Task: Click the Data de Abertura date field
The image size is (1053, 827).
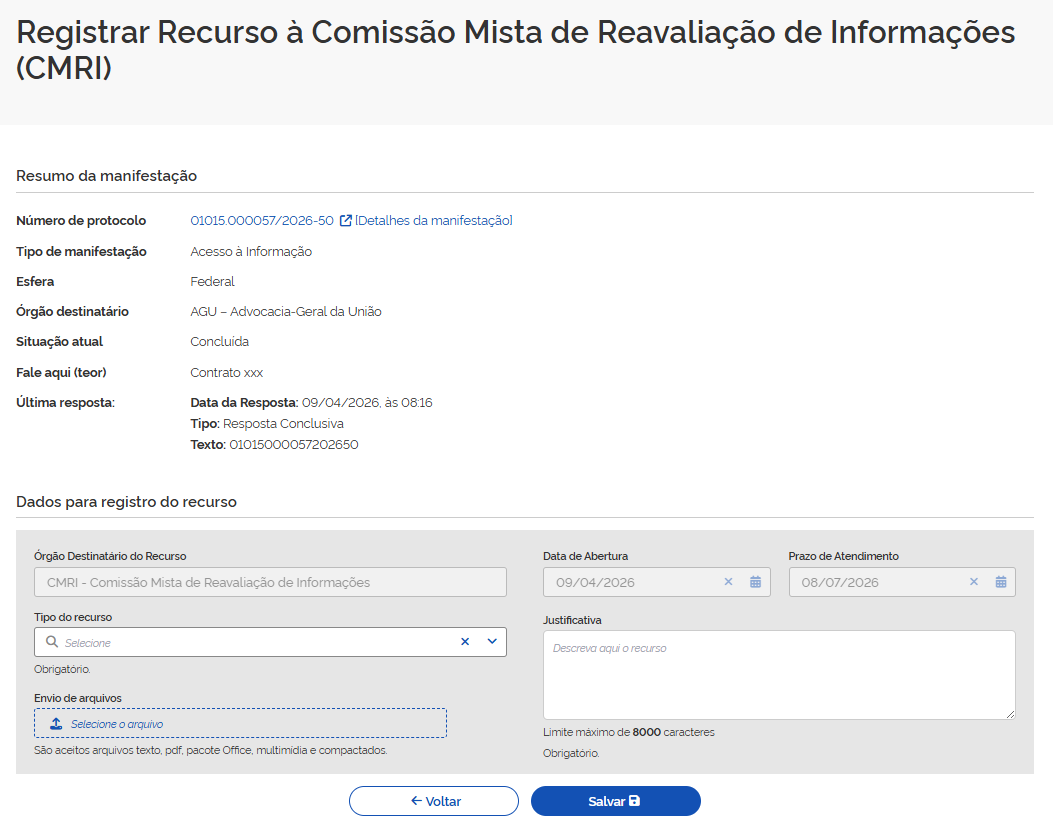Action: pos(630,582)
